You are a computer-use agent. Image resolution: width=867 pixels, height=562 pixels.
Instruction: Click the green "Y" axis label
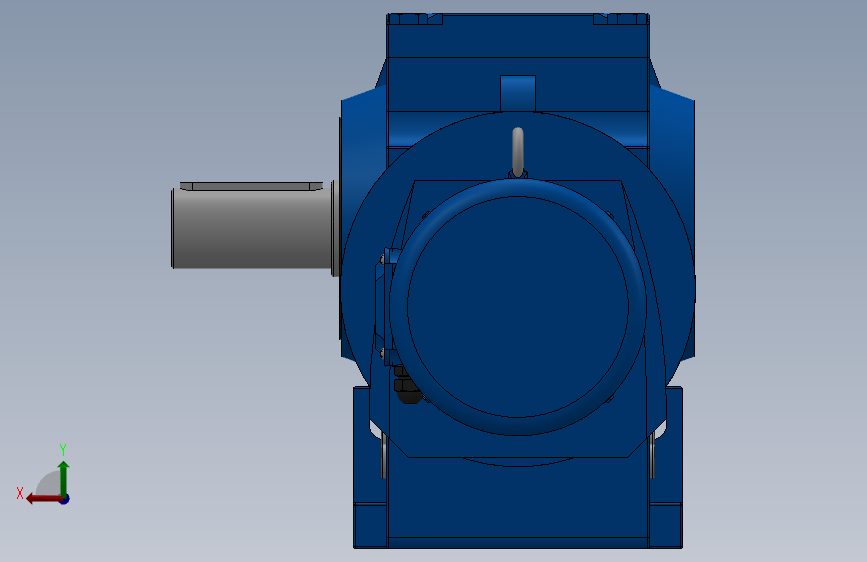63,449
